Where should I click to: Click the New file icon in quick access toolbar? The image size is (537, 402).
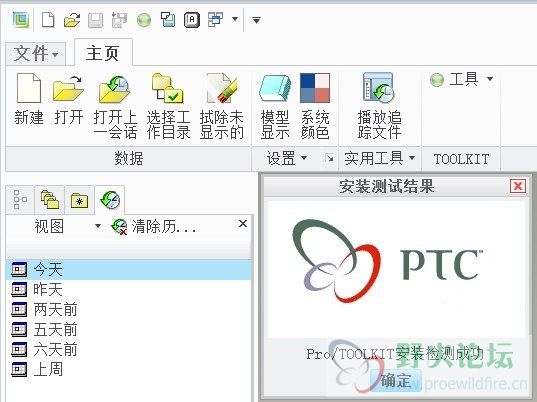click(48, 20)
